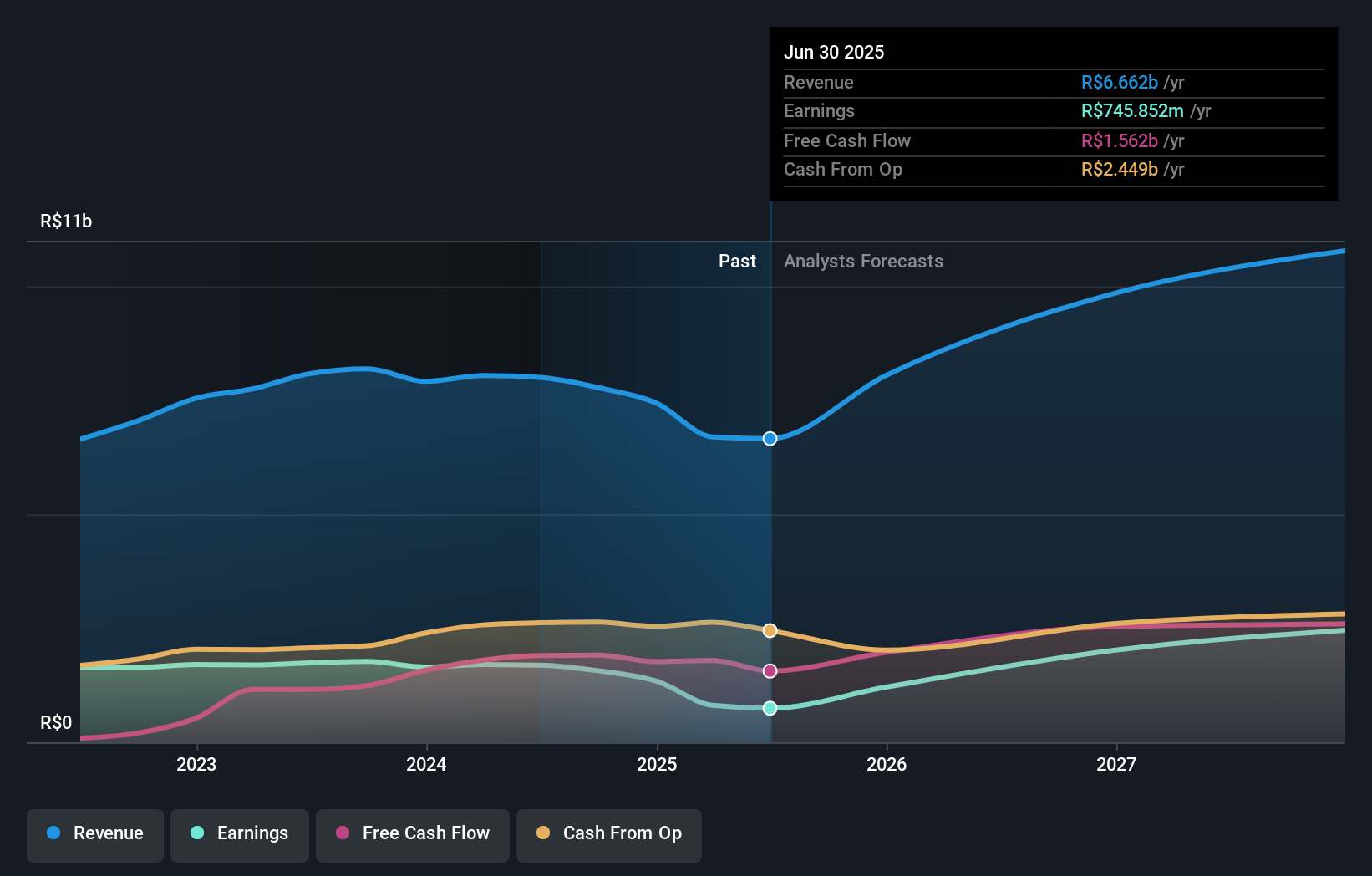This screenshot has height=876, width=1372.
Task: Open the Free Cash Flow legend item
Action: (413, 834)
